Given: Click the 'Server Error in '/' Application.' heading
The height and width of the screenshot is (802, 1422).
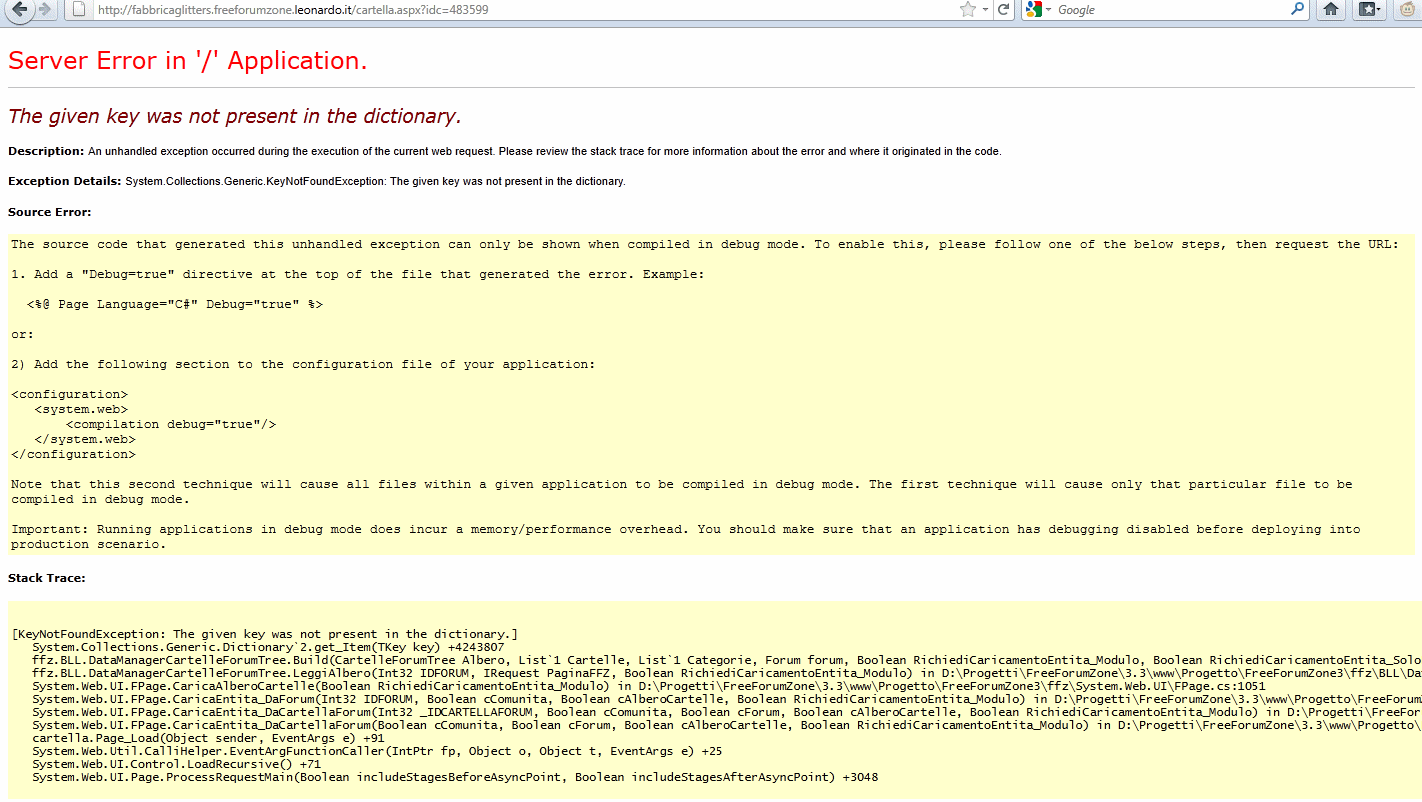Looking at the screenshot, I should click(x=188, y=61).
